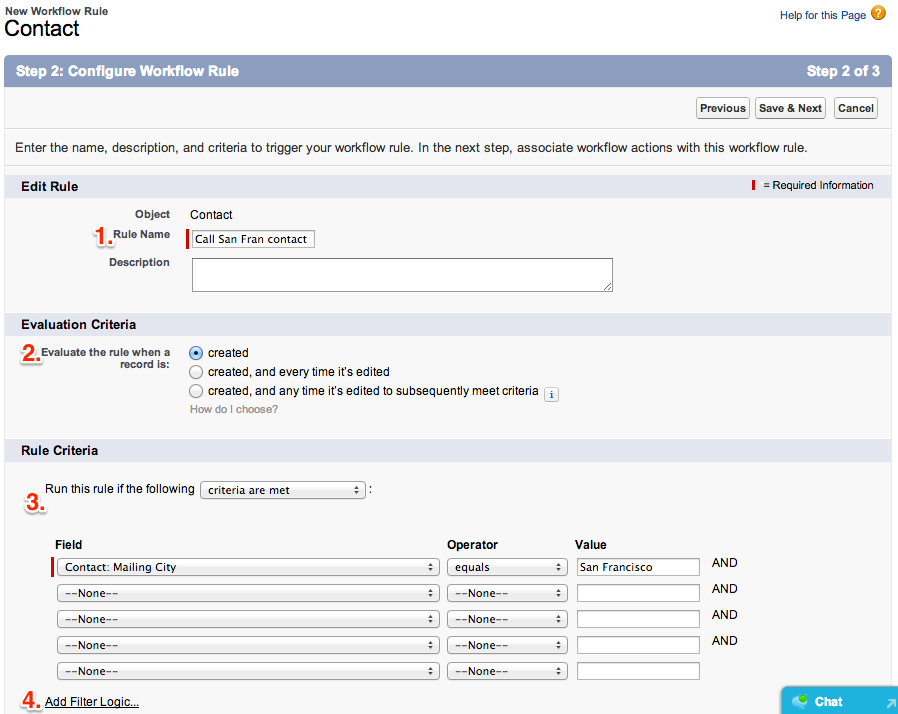Click the Description text area
Image resolution: width=898 pixels, height=714 pixels.
[x=402, y=275]
